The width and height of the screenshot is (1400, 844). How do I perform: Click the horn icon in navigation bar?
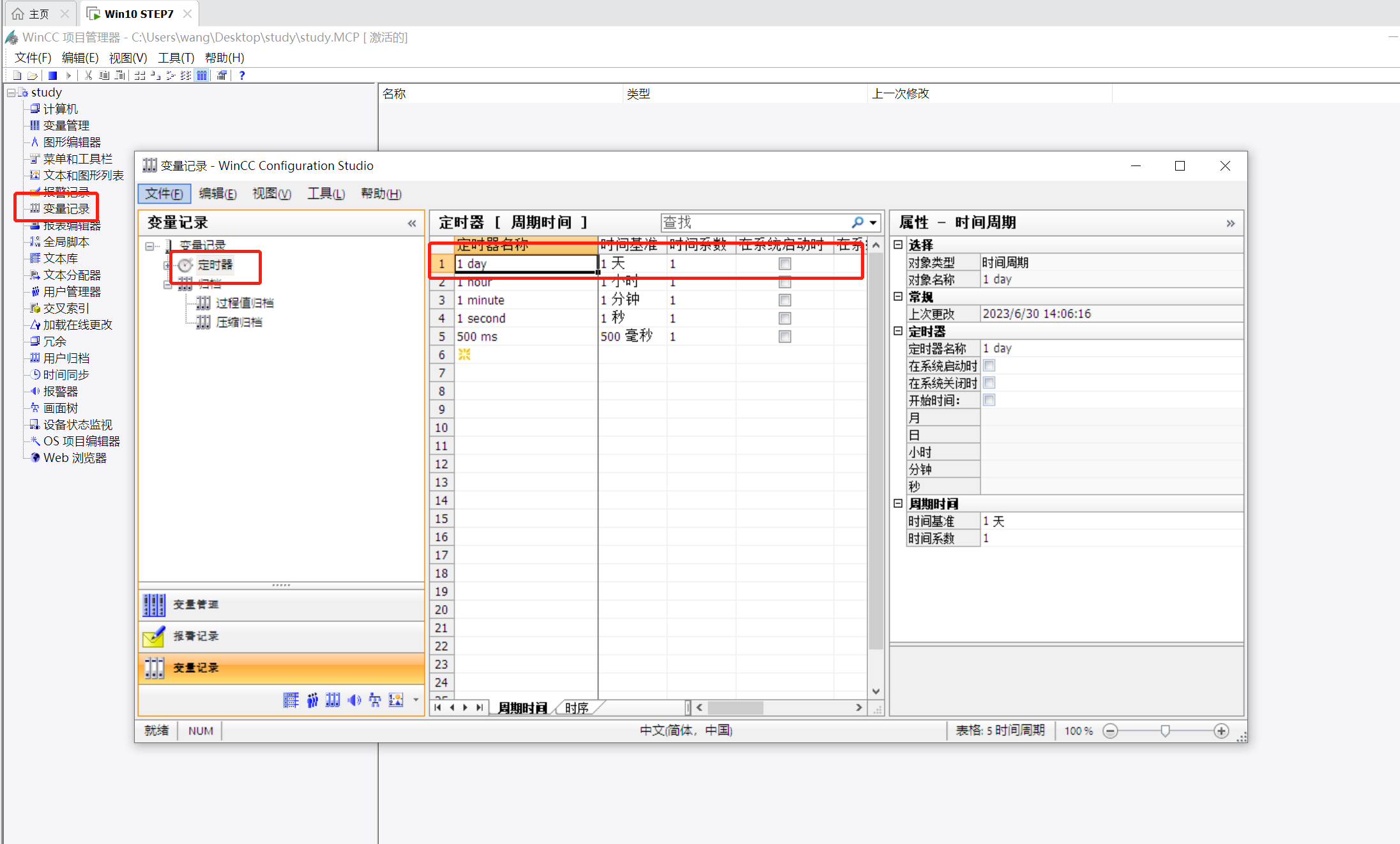(x=354, y=700)
